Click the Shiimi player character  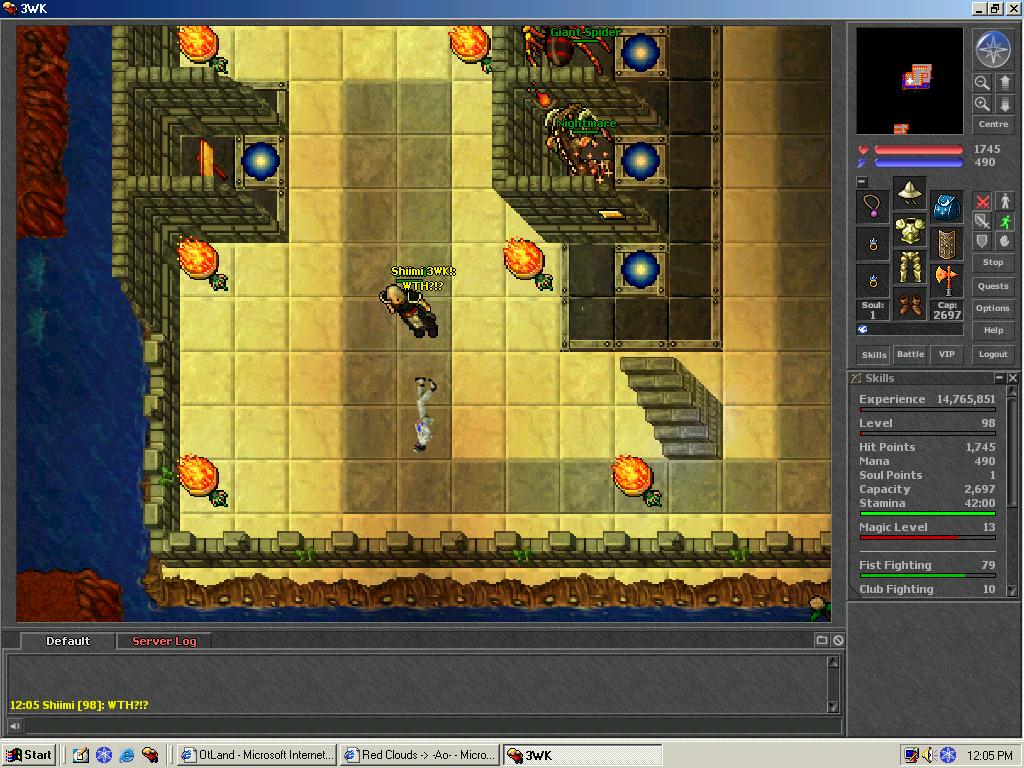(411, 311)
